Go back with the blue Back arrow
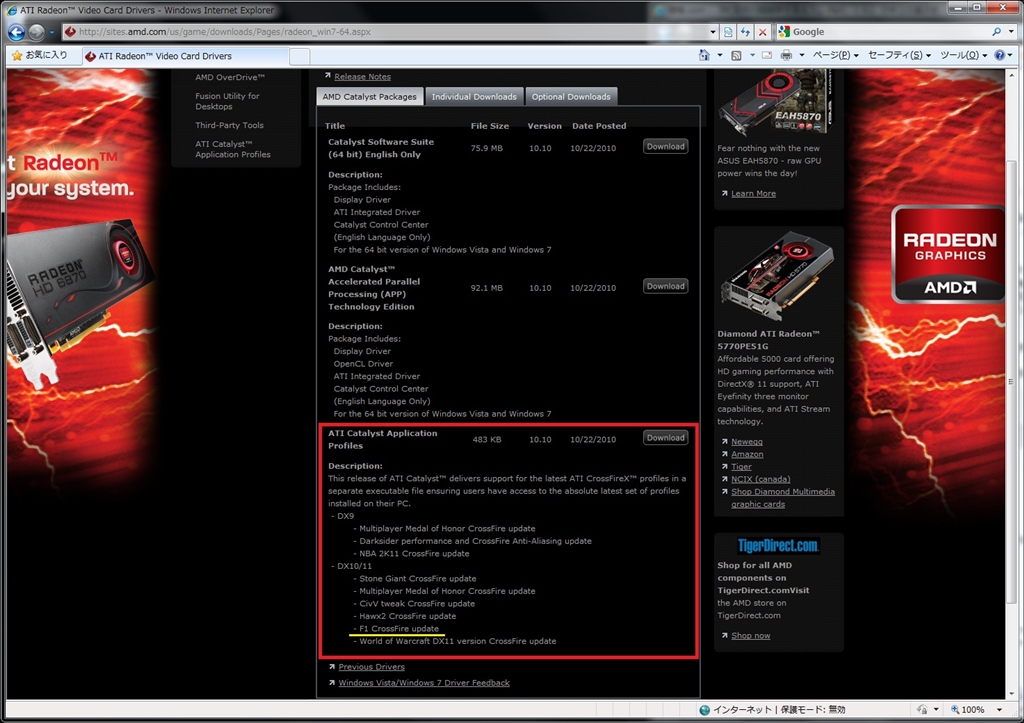The width and height of the screenshot is (1024, 723). point(17,32)
